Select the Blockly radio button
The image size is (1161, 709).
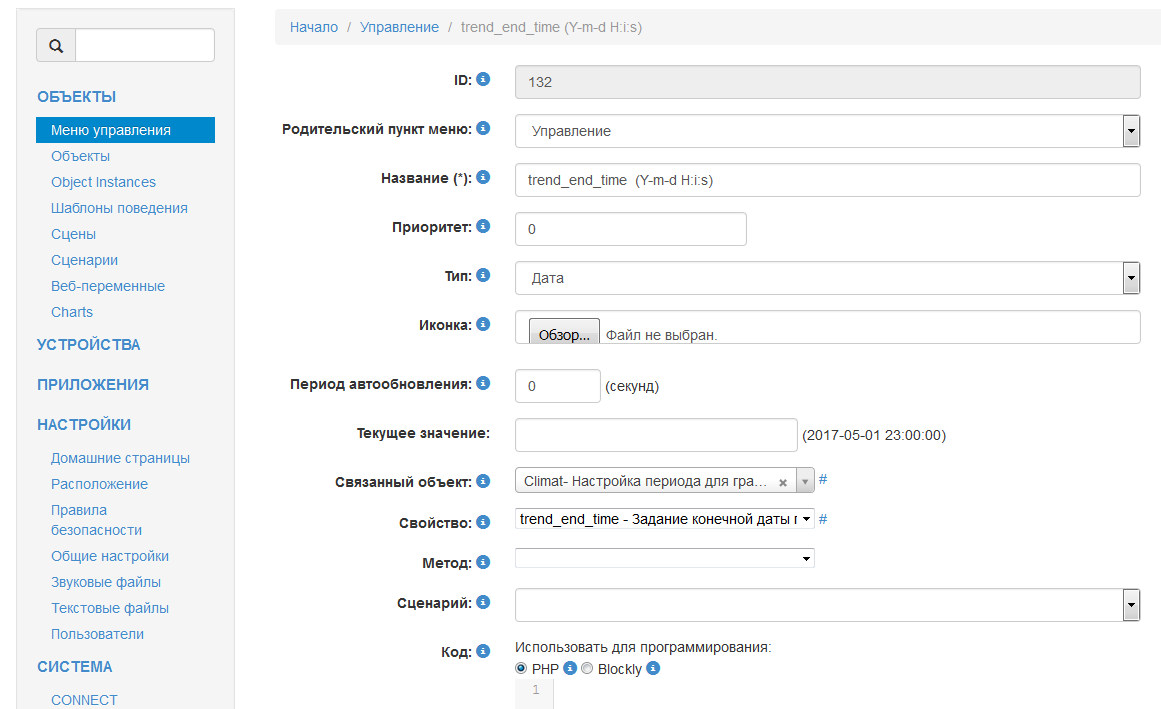[x=587, y=668]
